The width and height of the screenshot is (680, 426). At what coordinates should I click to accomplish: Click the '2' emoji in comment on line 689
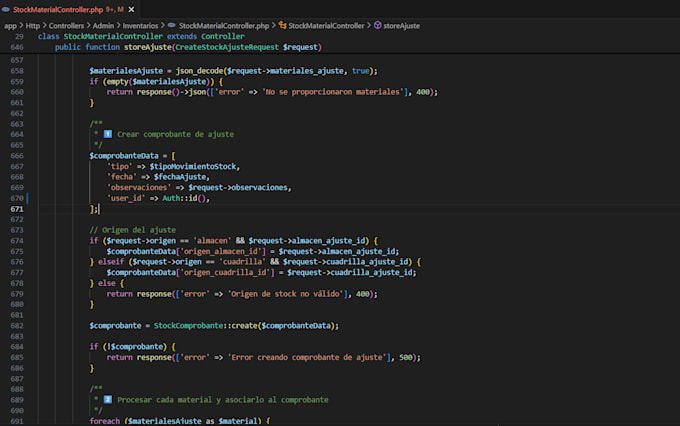click(x=108, y=400)
